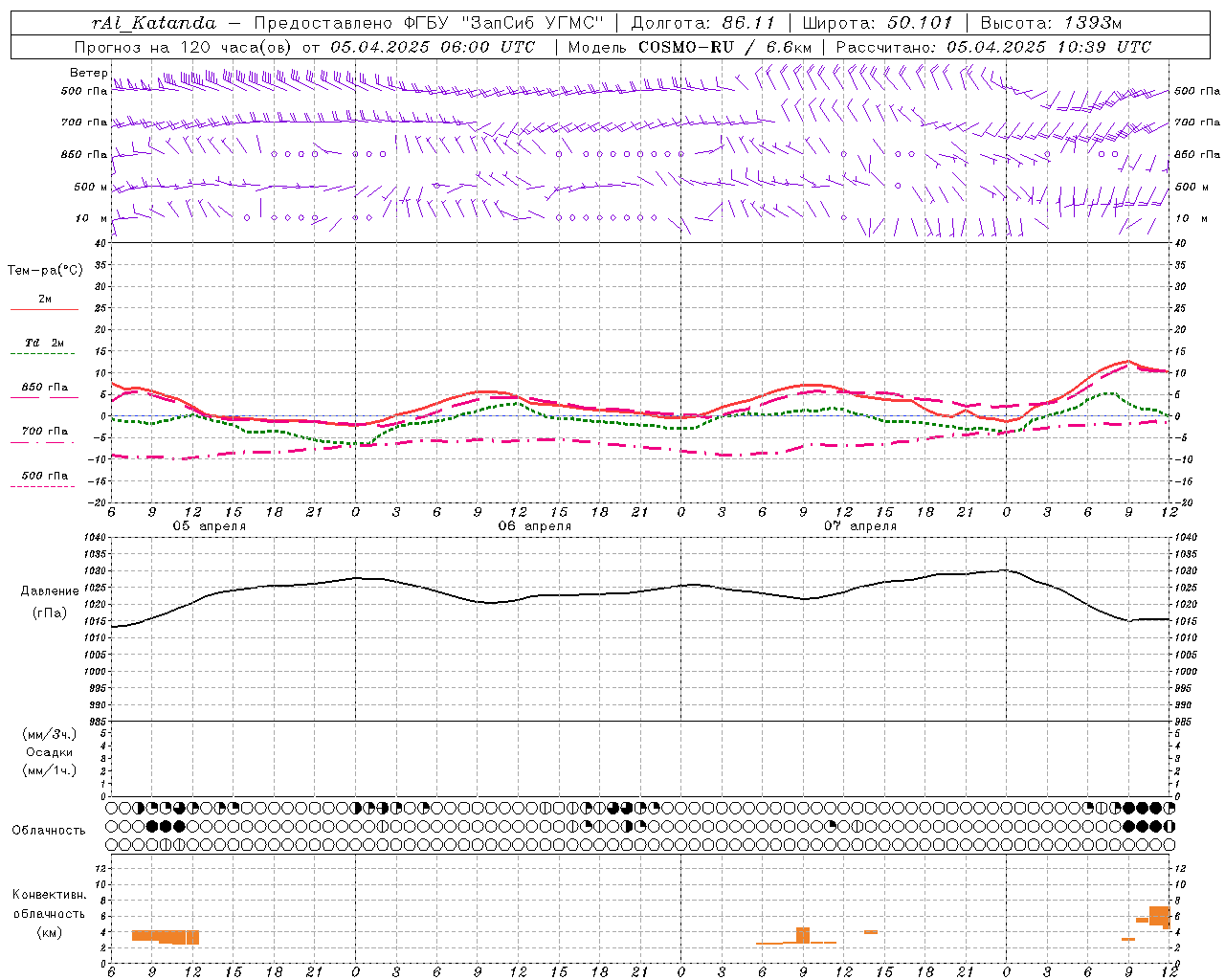Click the line sample under 850 гПа legend

(x=44, y=397)
